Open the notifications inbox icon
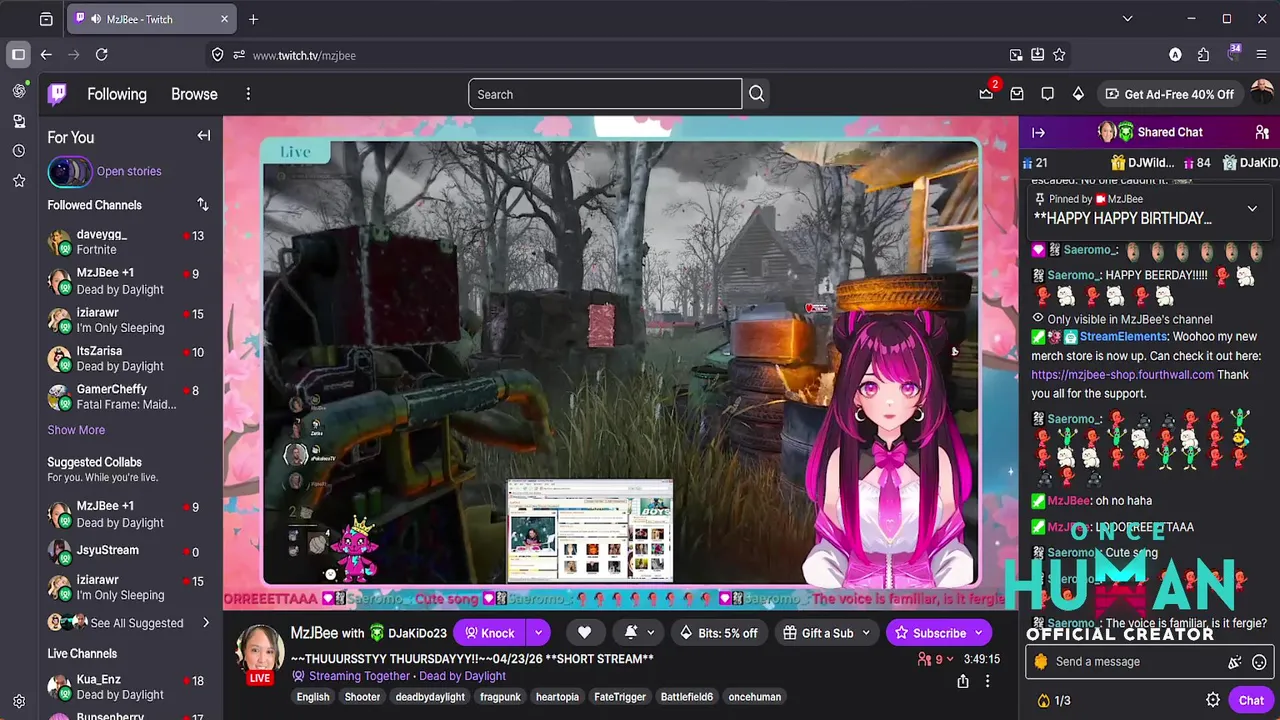Image resolution: width=1280 pixels, height=720 pixels. 1017,94
